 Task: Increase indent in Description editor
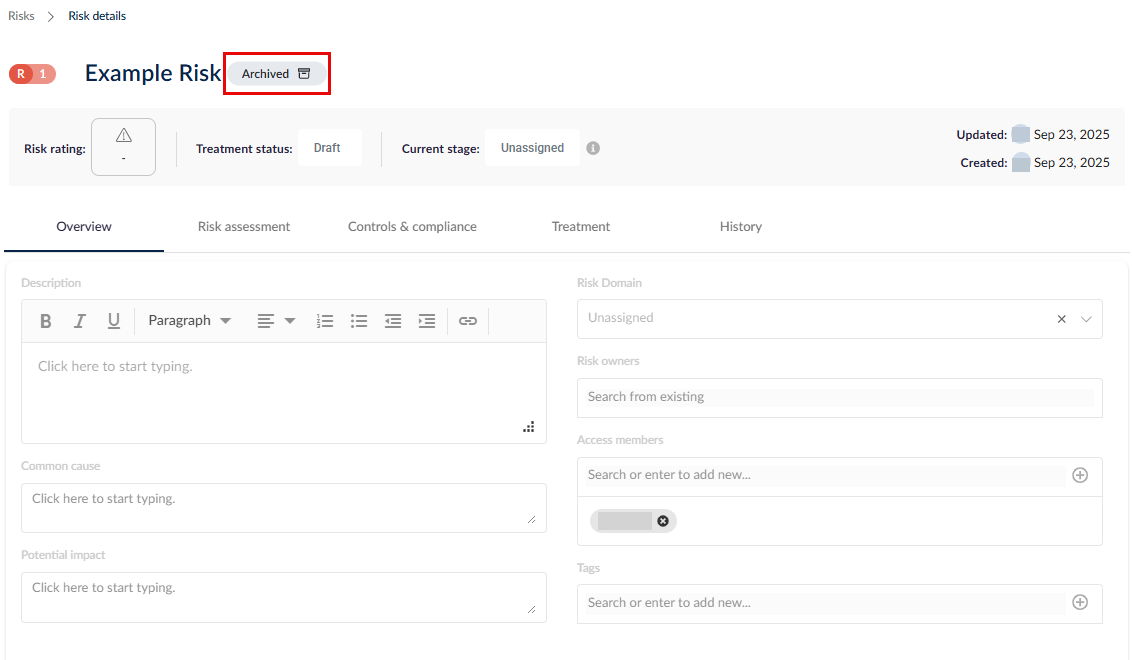pos(427,321)
